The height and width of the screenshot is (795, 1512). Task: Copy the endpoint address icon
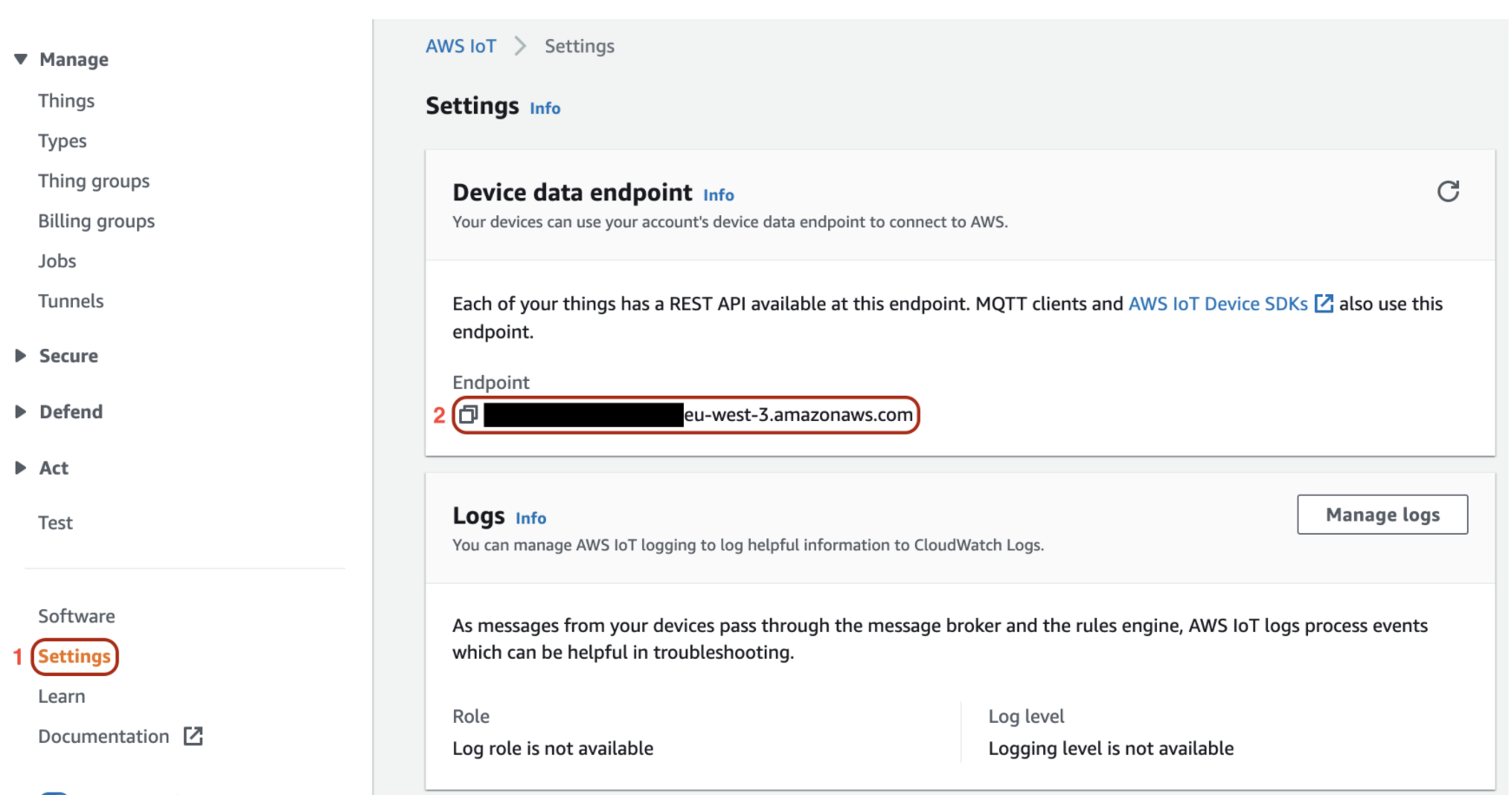(x=468, y=415)
